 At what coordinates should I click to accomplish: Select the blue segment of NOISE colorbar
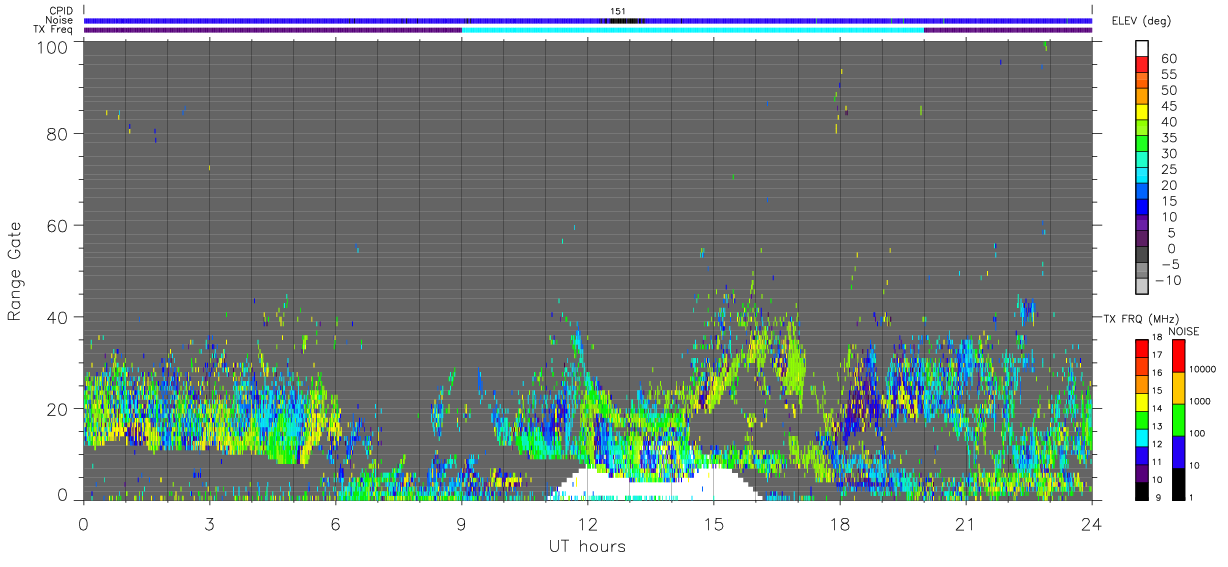click(1178, 451)
